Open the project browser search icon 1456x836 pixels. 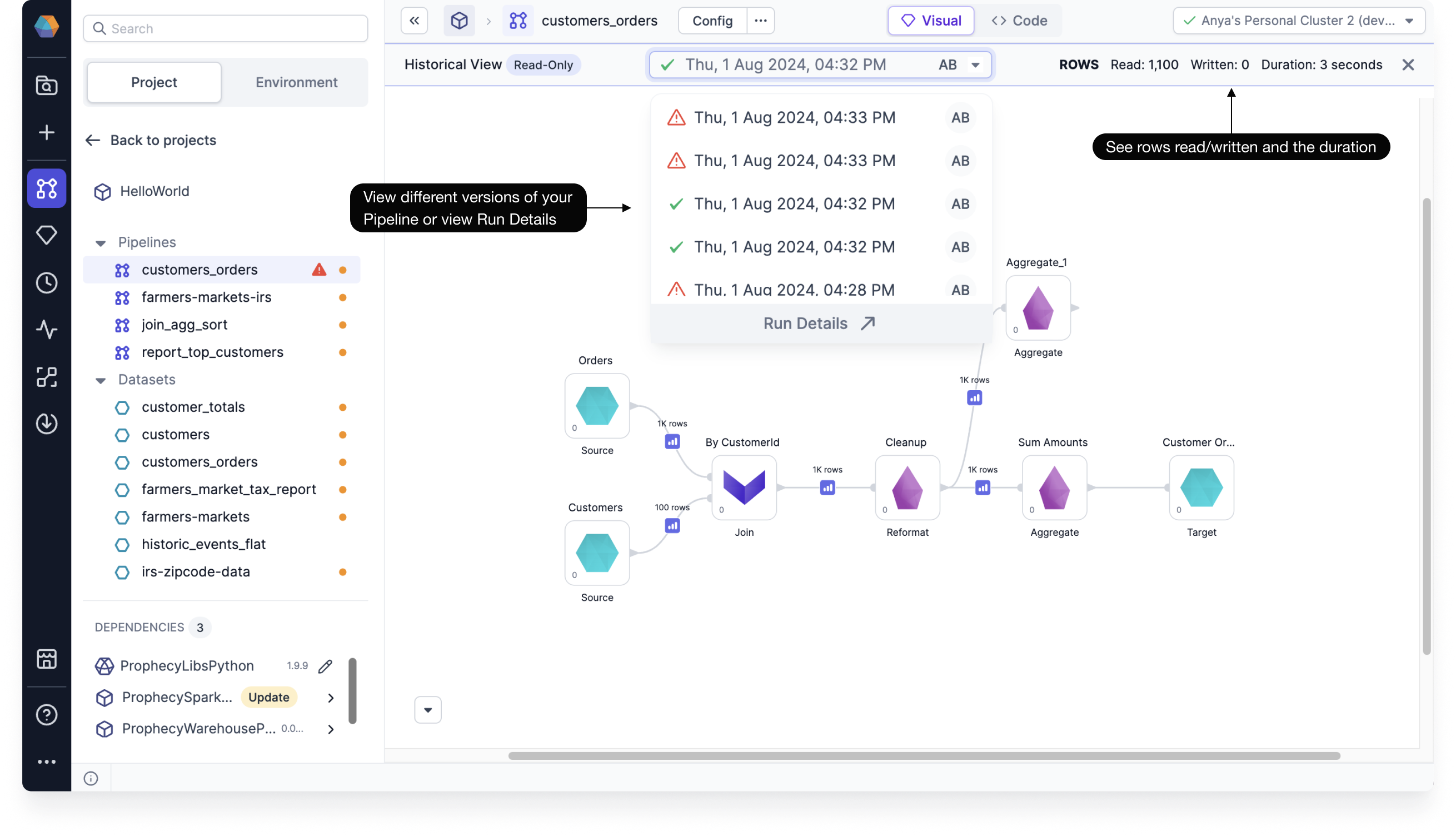click(x=47, y=85)
